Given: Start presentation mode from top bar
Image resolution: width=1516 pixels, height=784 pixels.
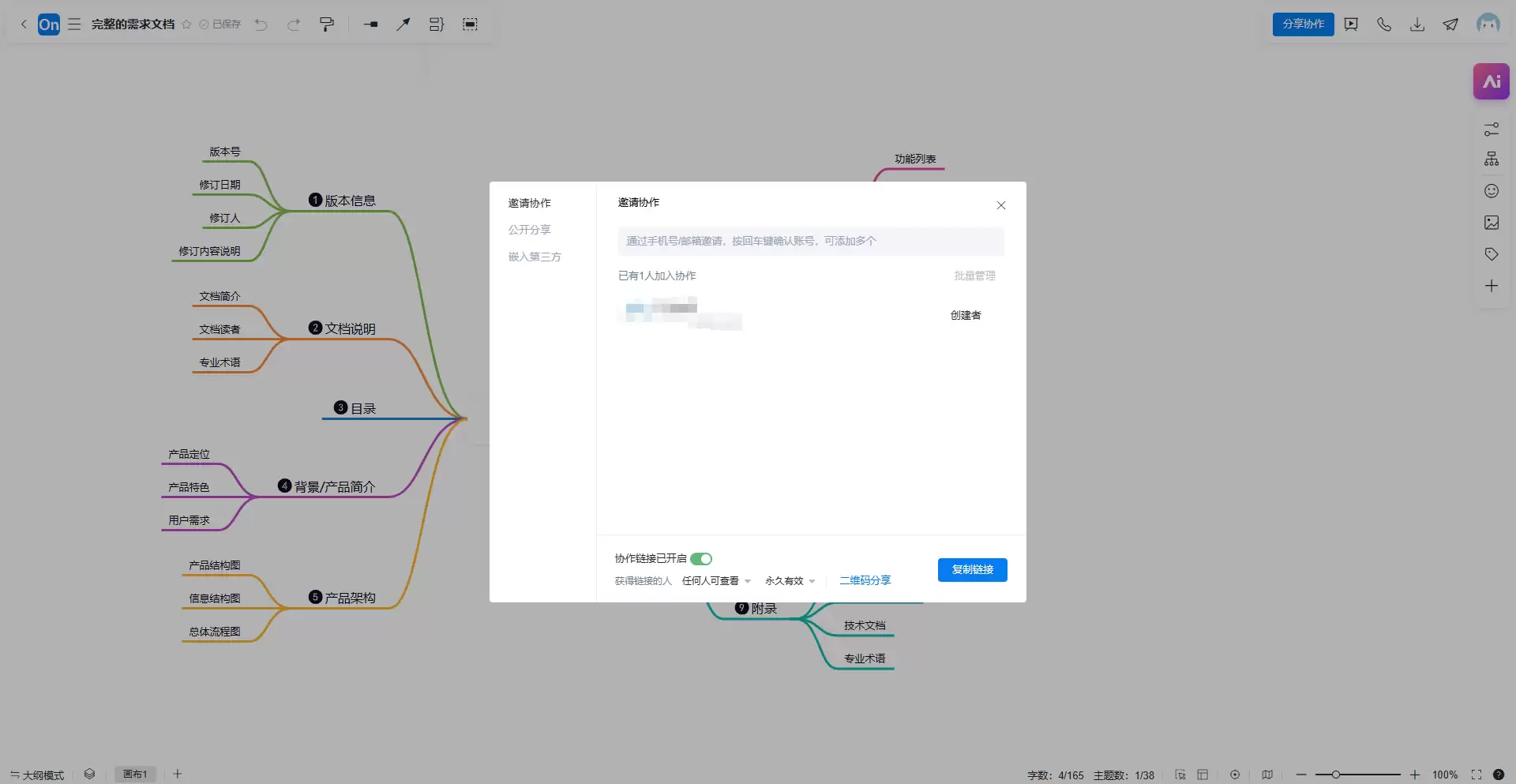Looking at the screenshot, I should pos(1351,24).
